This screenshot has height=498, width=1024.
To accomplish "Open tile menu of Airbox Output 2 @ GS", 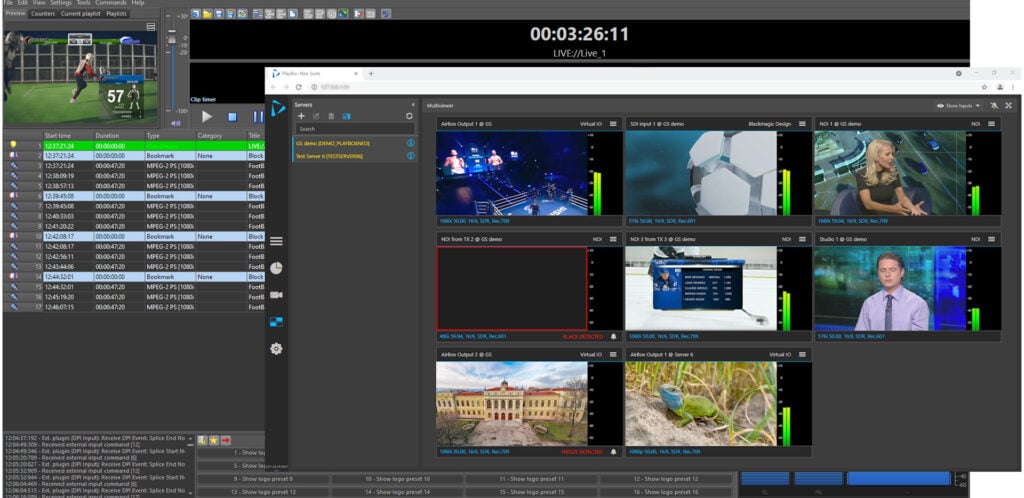I will pos(613,354).
